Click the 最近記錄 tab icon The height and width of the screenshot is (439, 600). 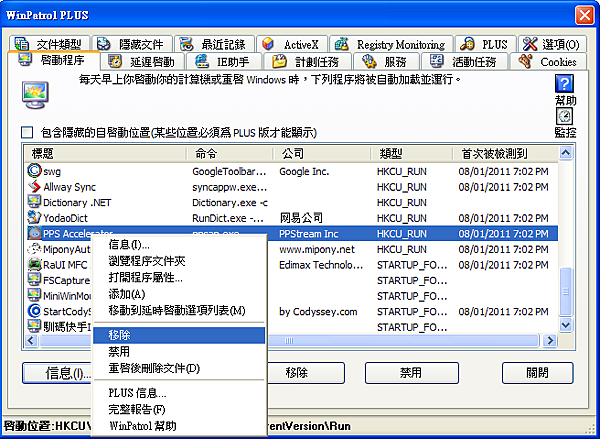187,44
